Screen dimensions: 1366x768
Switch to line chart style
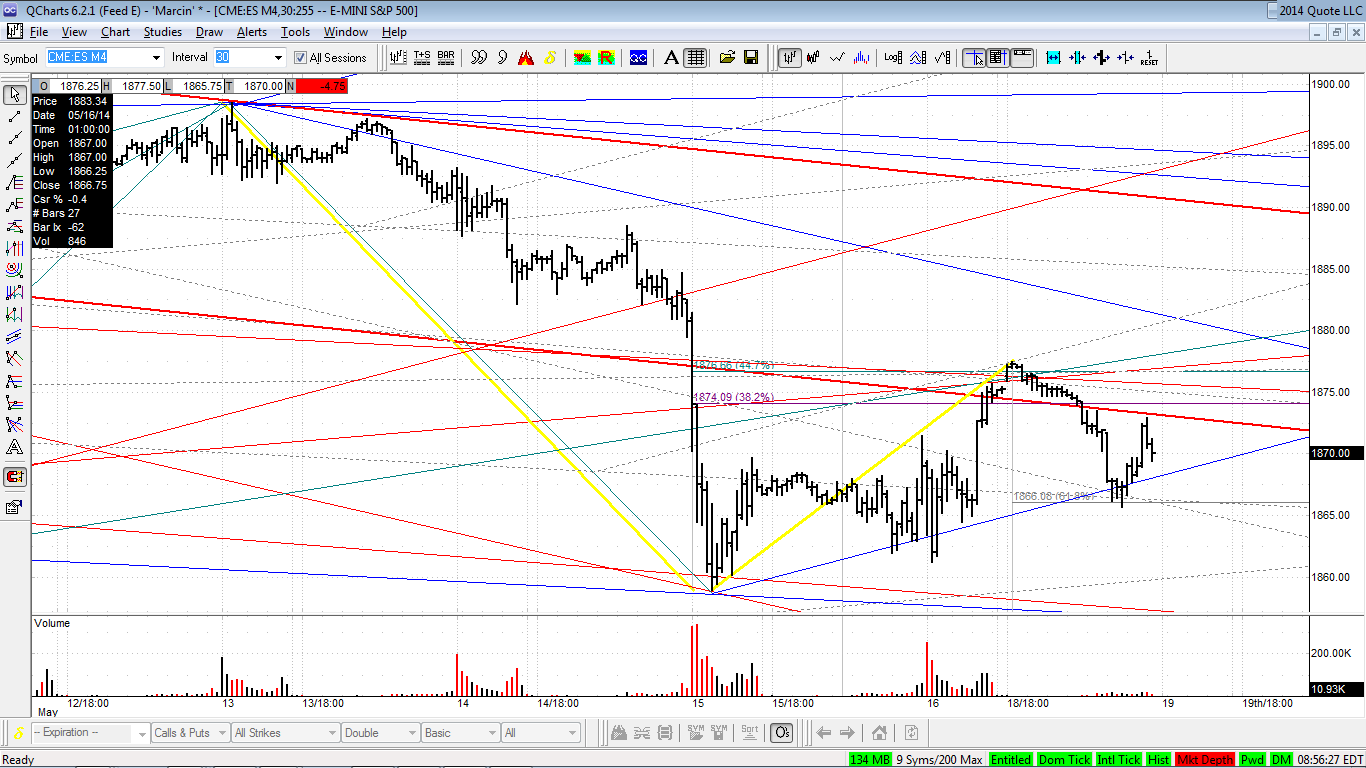click(839, 58)
